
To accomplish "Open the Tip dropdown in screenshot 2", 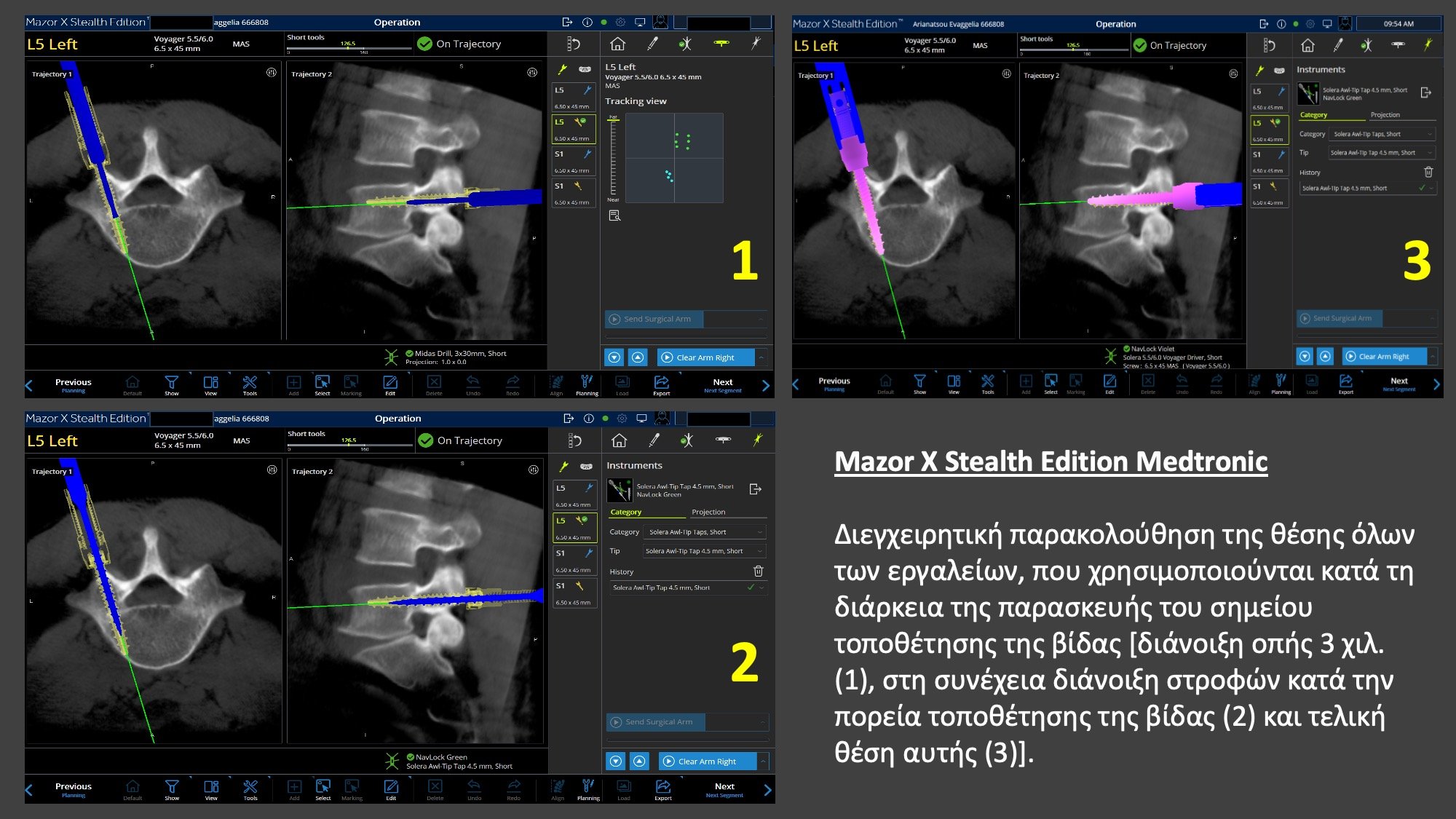I will [705, 551].
